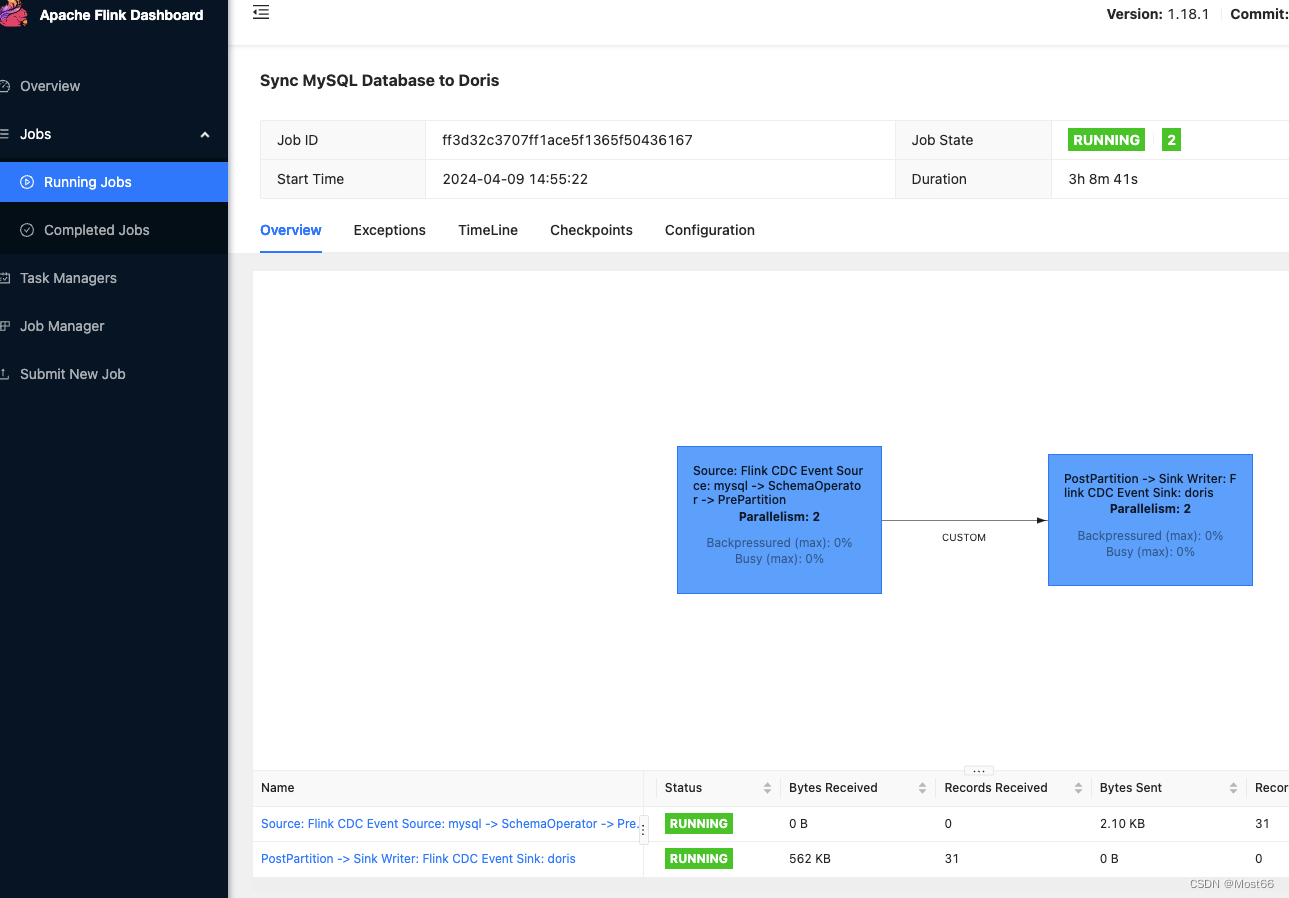Click the Start Time value 2024-04-09 14:55:22

[x=515, y=179]
